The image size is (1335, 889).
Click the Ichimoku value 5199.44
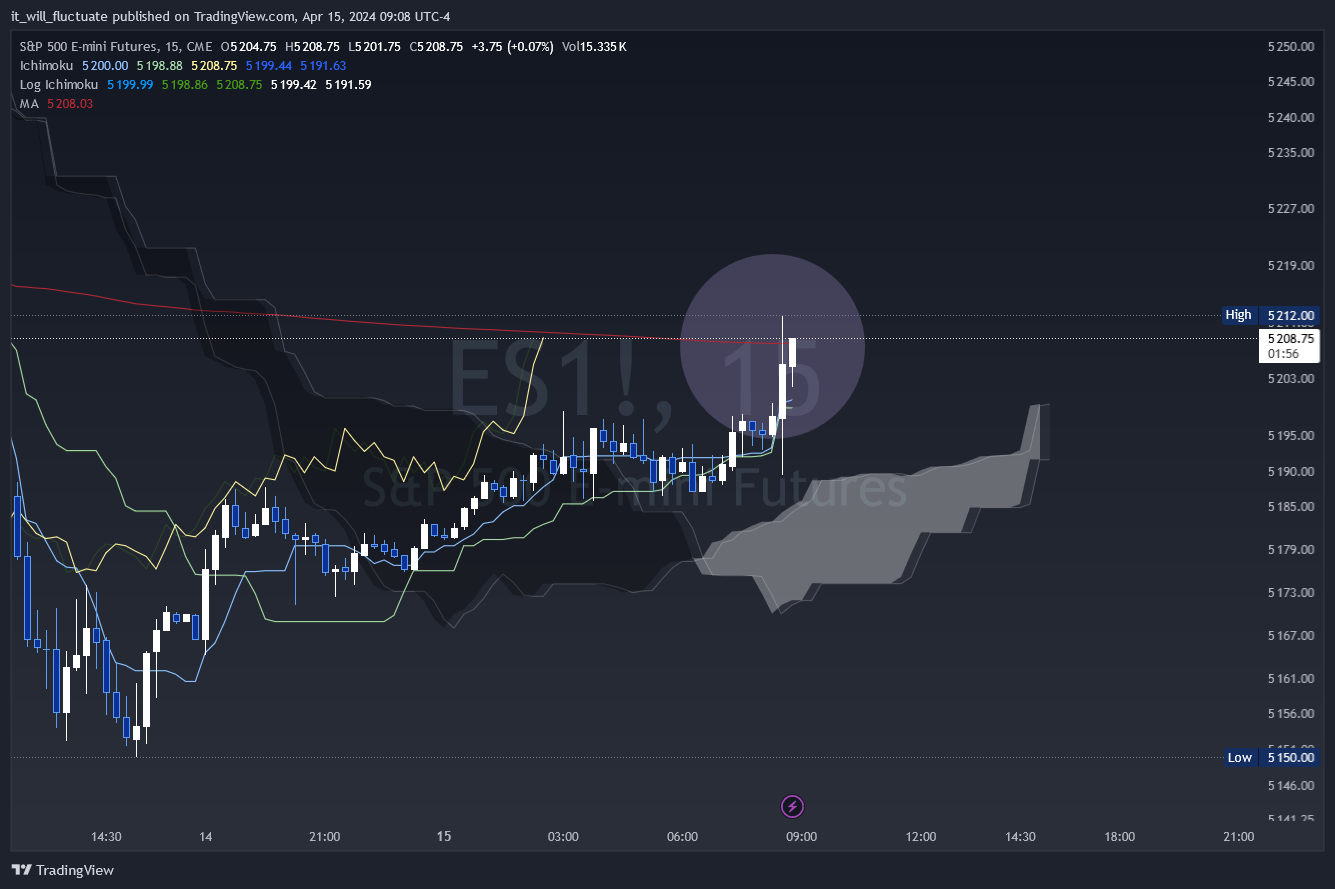point(268,66)
